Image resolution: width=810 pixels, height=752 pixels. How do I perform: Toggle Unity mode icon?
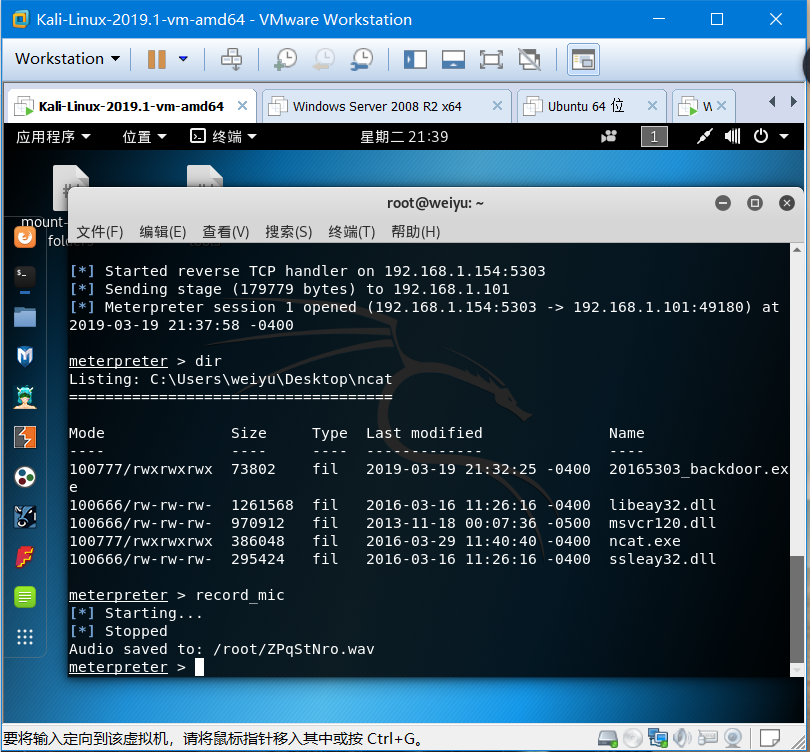(529, 59)
